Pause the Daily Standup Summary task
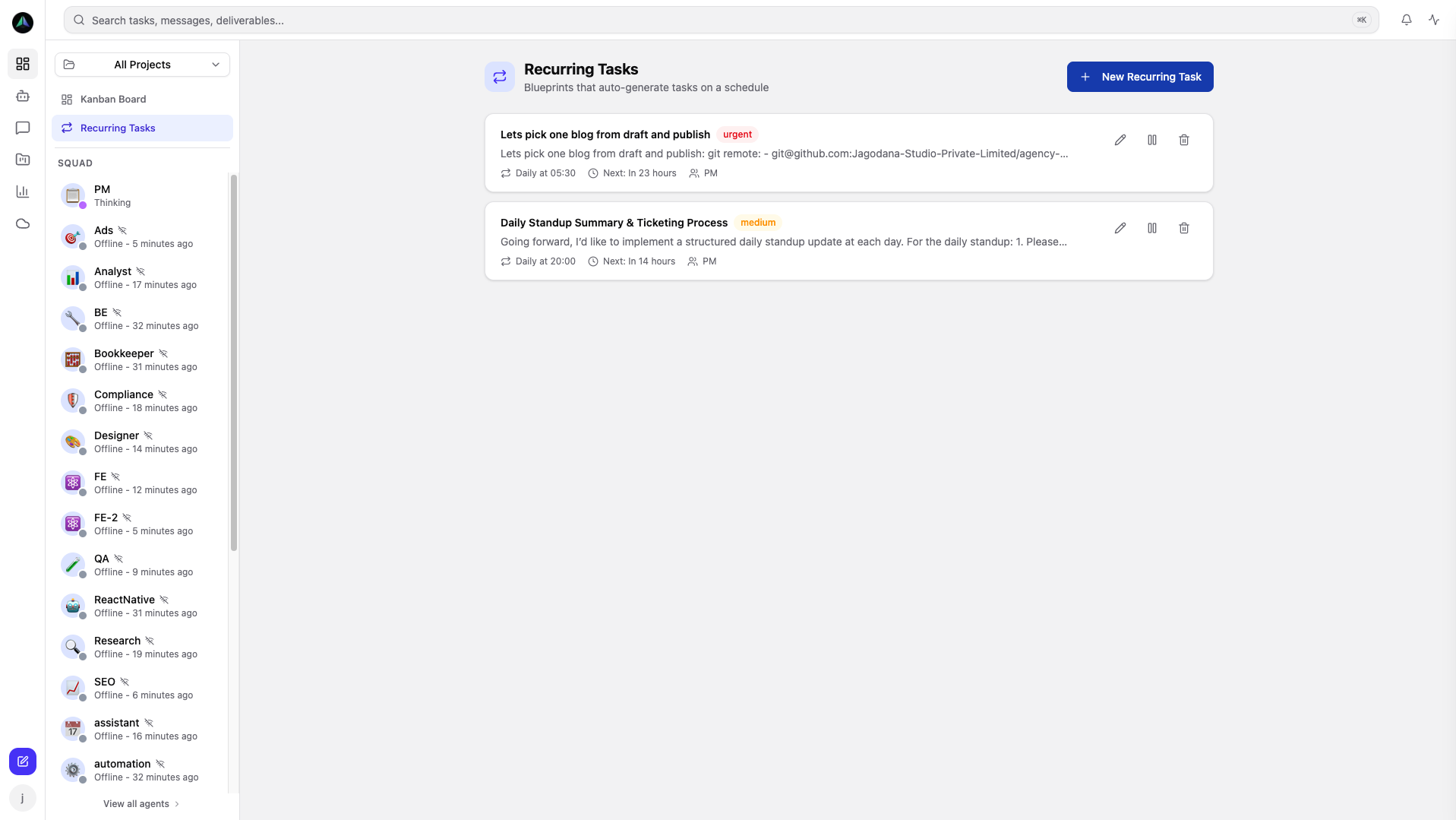Image resolution: width=1456 pixels, height=820 pixels. 1151,228
